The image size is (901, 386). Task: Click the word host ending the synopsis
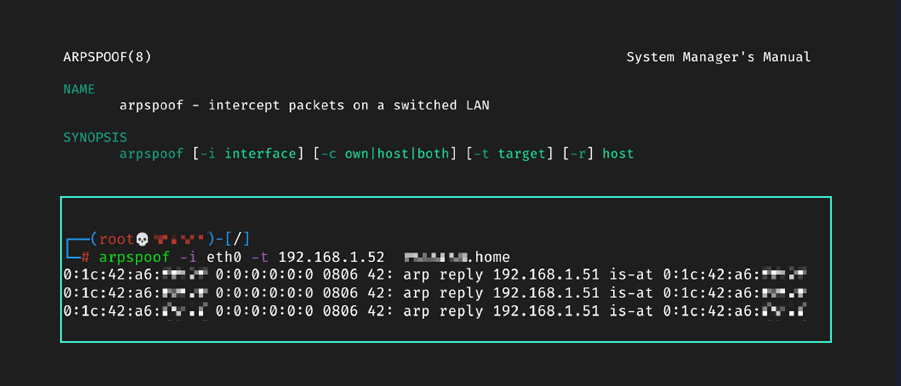(x=618, y=154)
